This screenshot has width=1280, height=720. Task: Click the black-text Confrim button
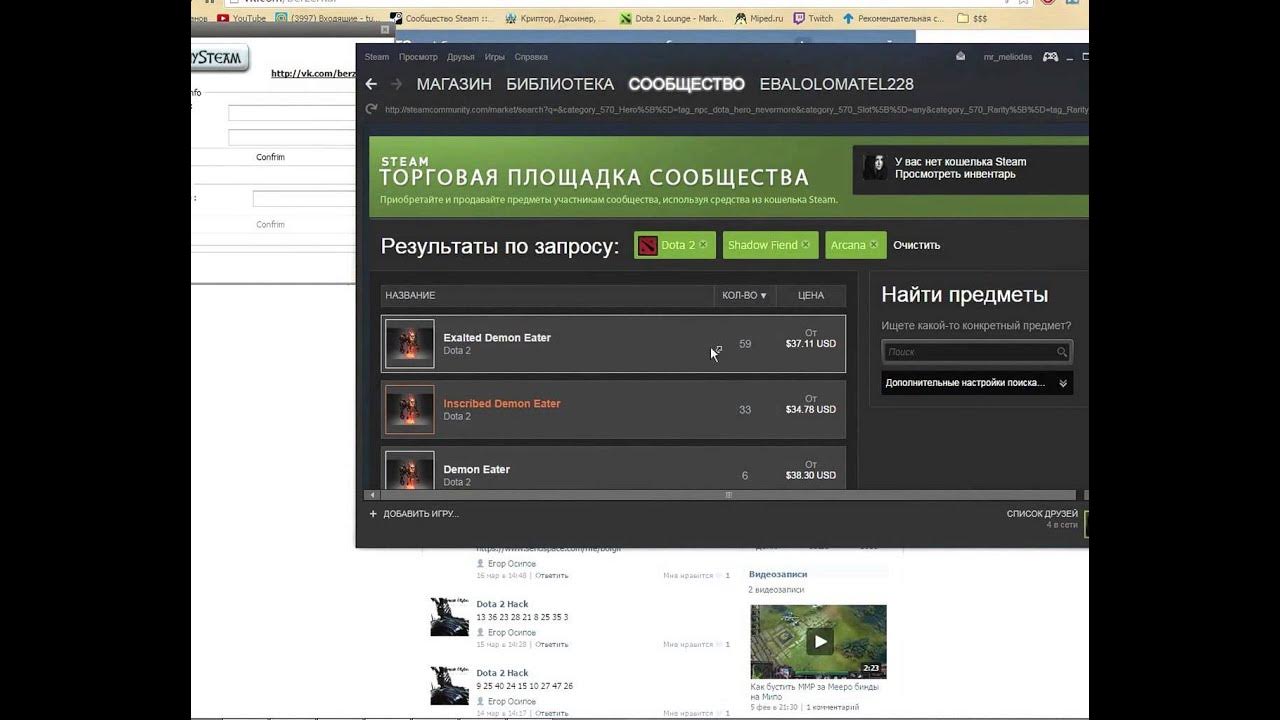270,157
